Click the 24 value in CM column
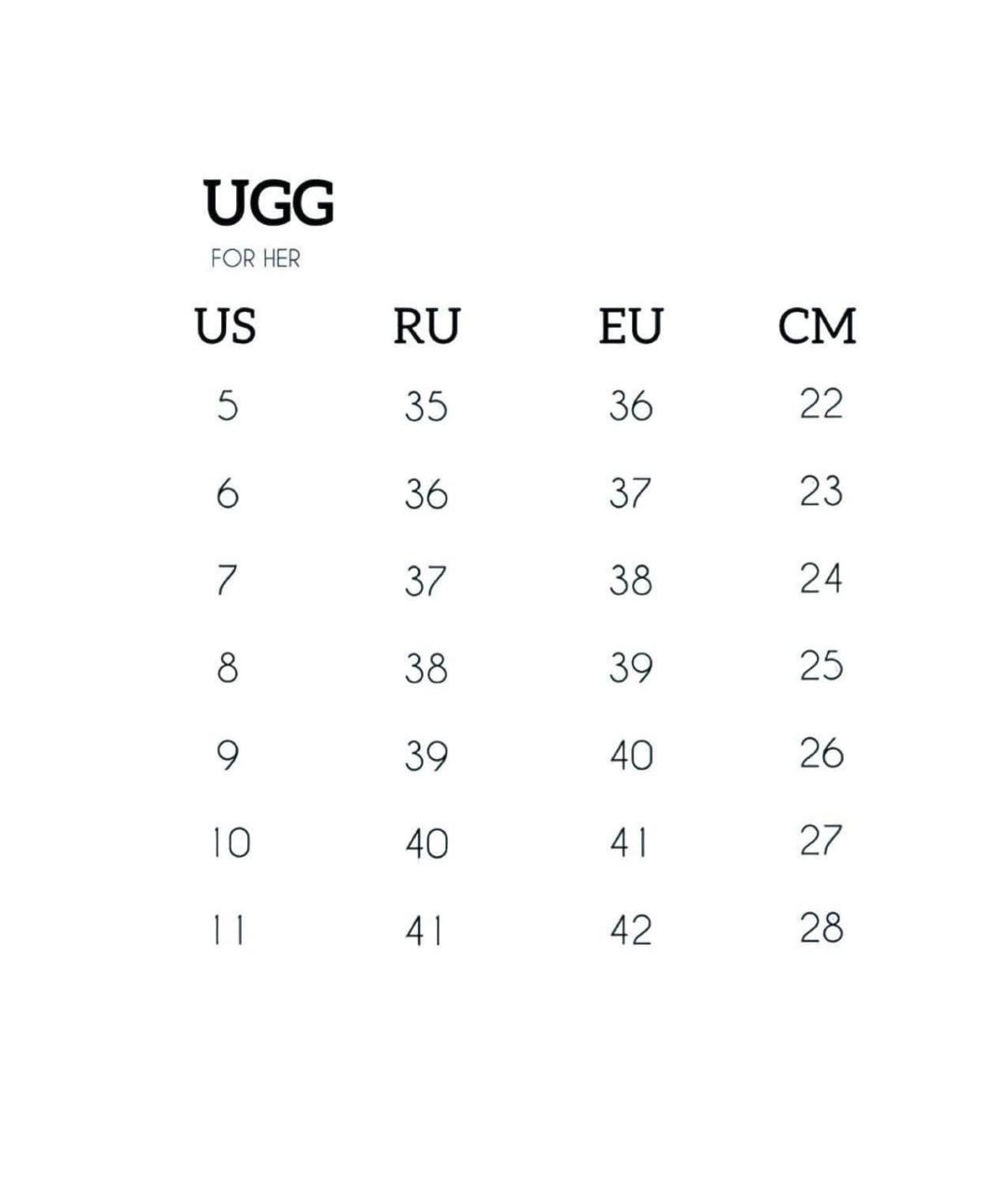This screenshot has width=1008, height=1195. pyautogui.click(x=821, y=579)
